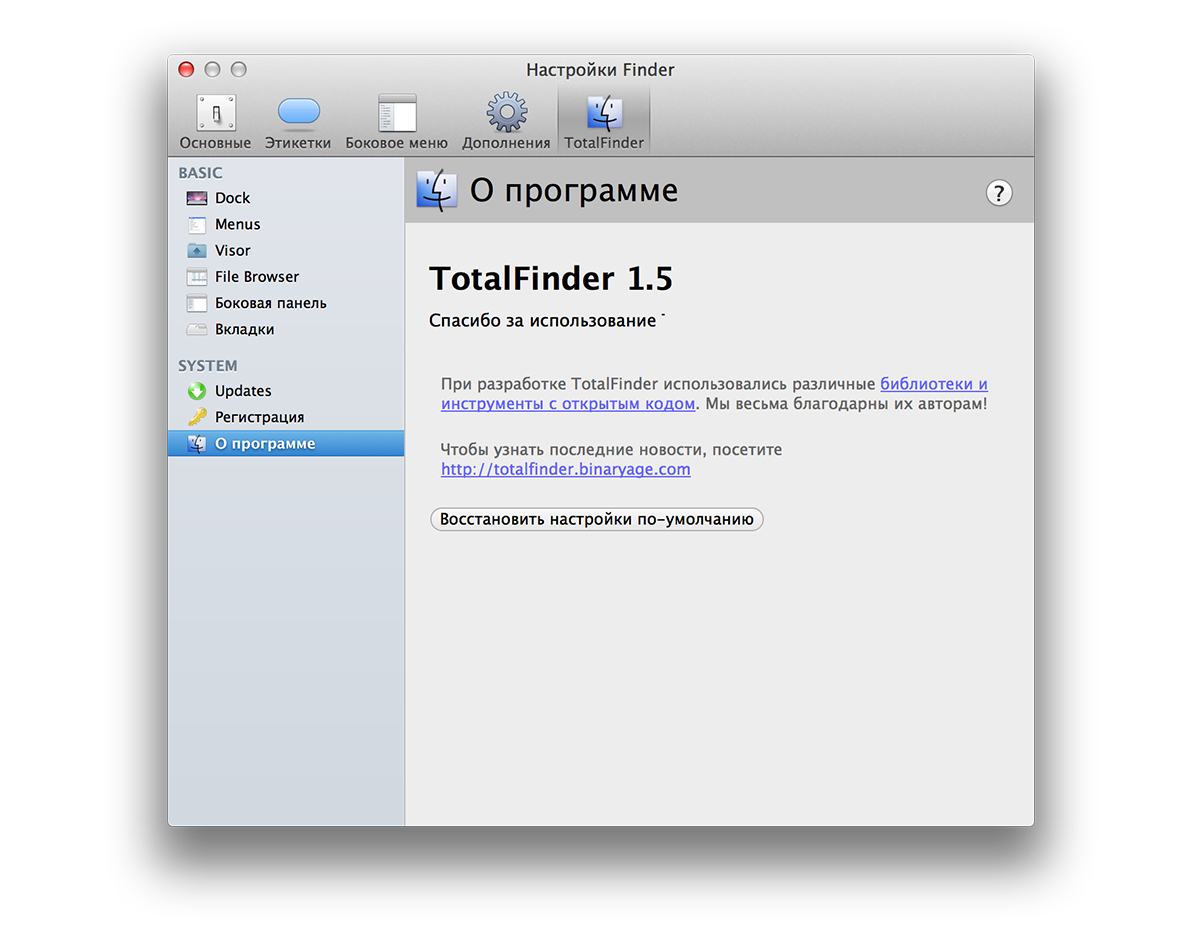The width and height of the screenshot is (1200, 937).
Task: Close the Настройки Finder window with the red button
Action: tap(186, 69)
